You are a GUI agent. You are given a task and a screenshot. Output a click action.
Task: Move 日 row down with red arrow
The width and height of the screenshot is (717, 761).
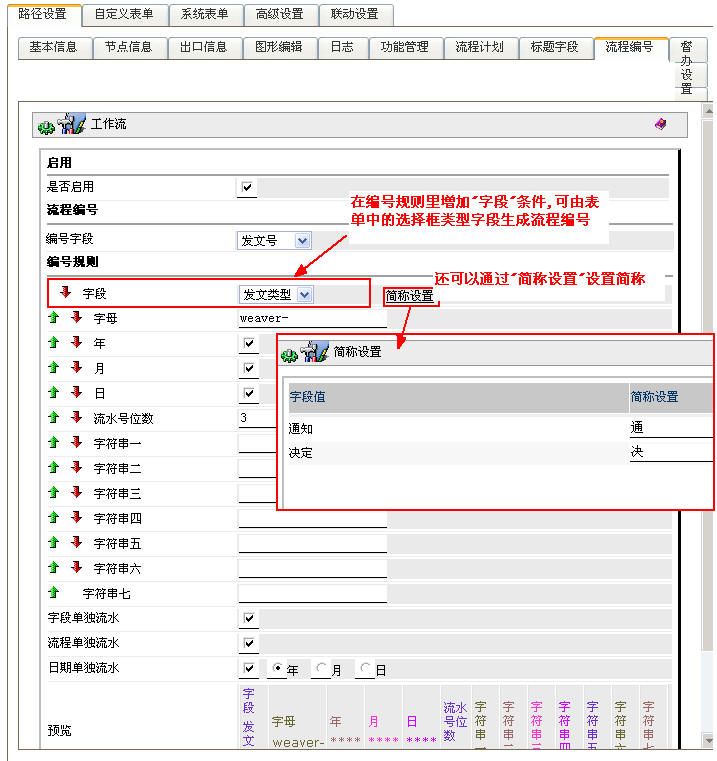[x=76, y=392]
